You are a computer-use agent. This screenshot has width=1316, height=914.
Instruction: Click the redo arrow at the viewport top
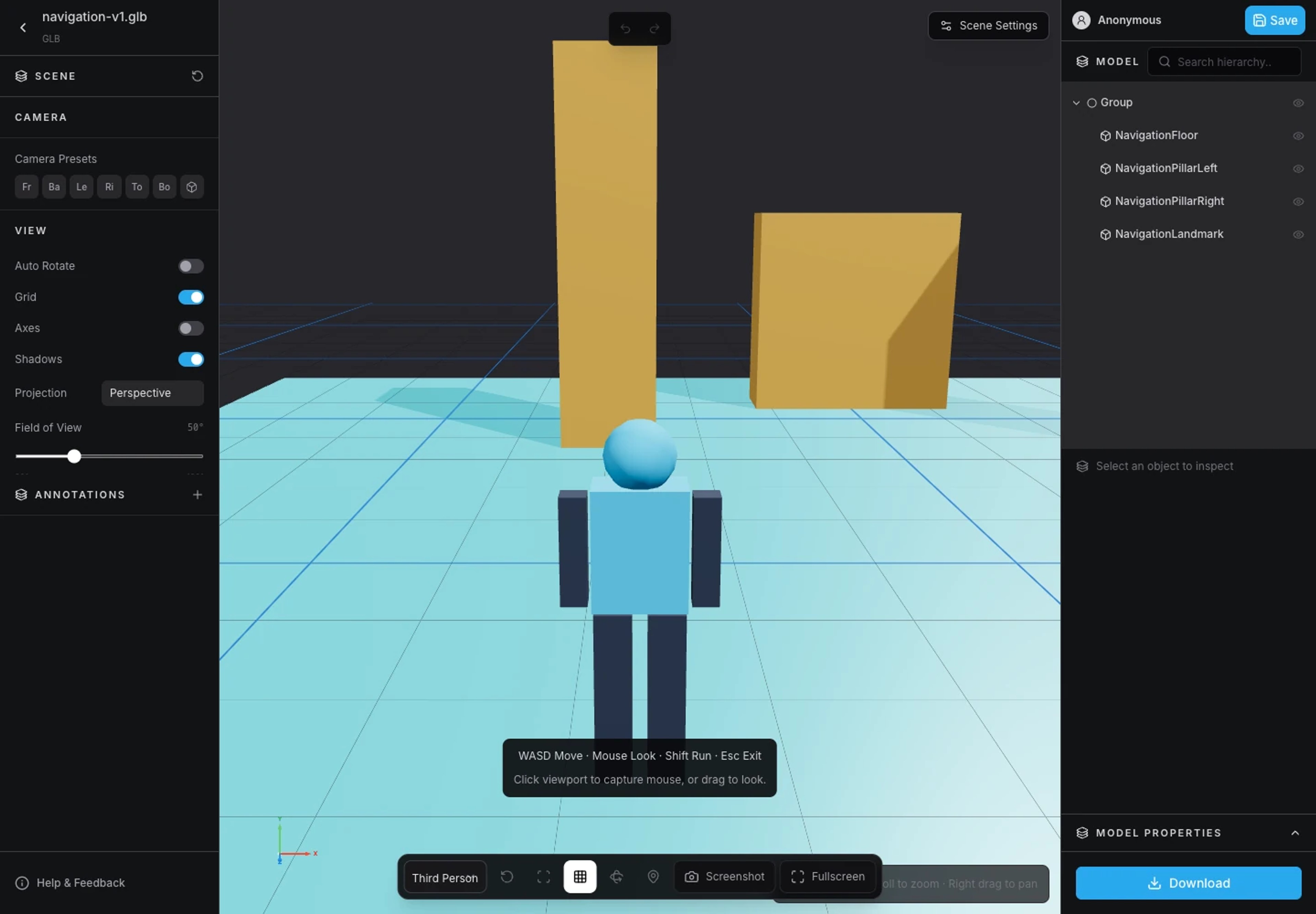point(654,28)
